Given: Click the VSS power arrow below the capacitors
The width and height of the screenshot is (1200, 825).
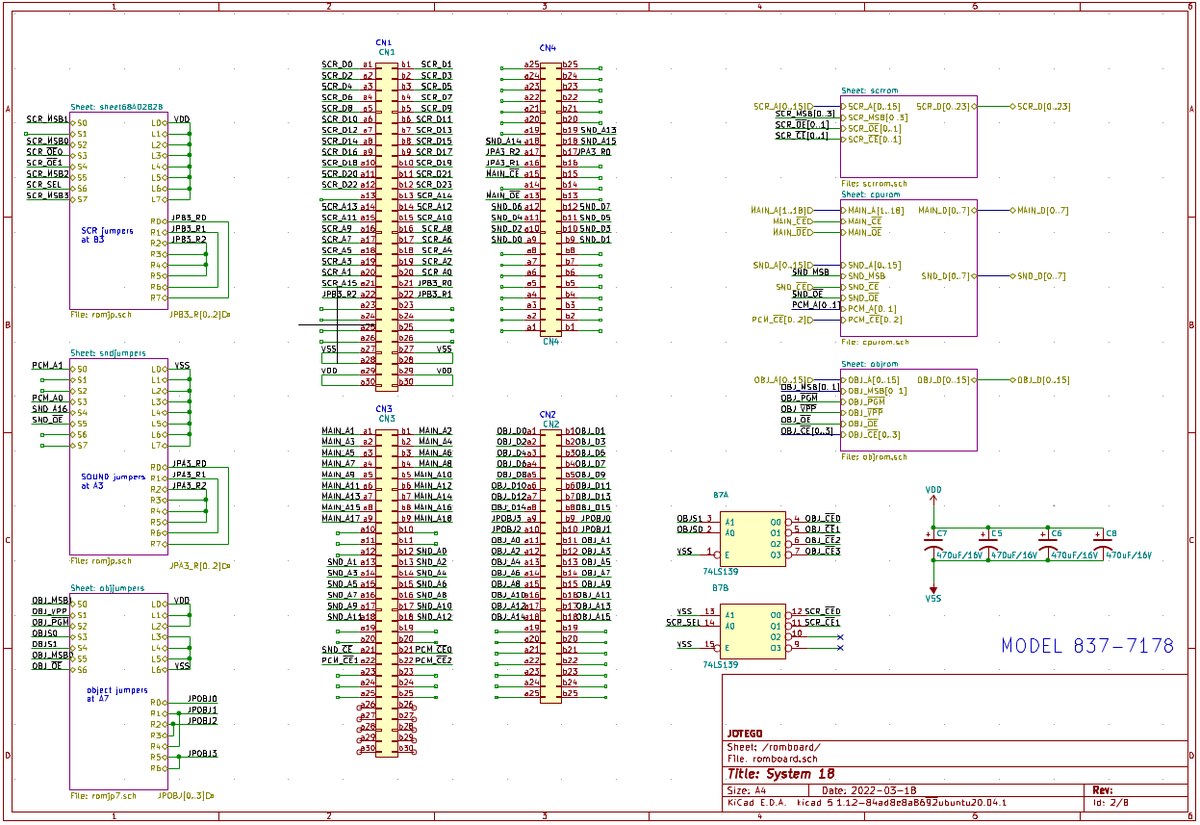Looking at the screenshot, I should [933, 589].
